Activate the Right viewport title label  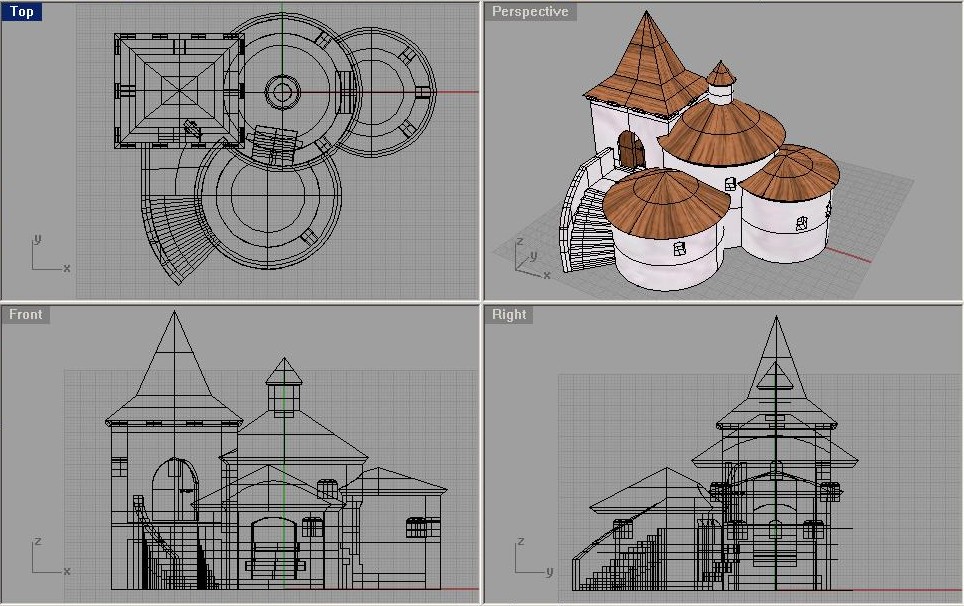pyautogui.click(x=508, y=314)
